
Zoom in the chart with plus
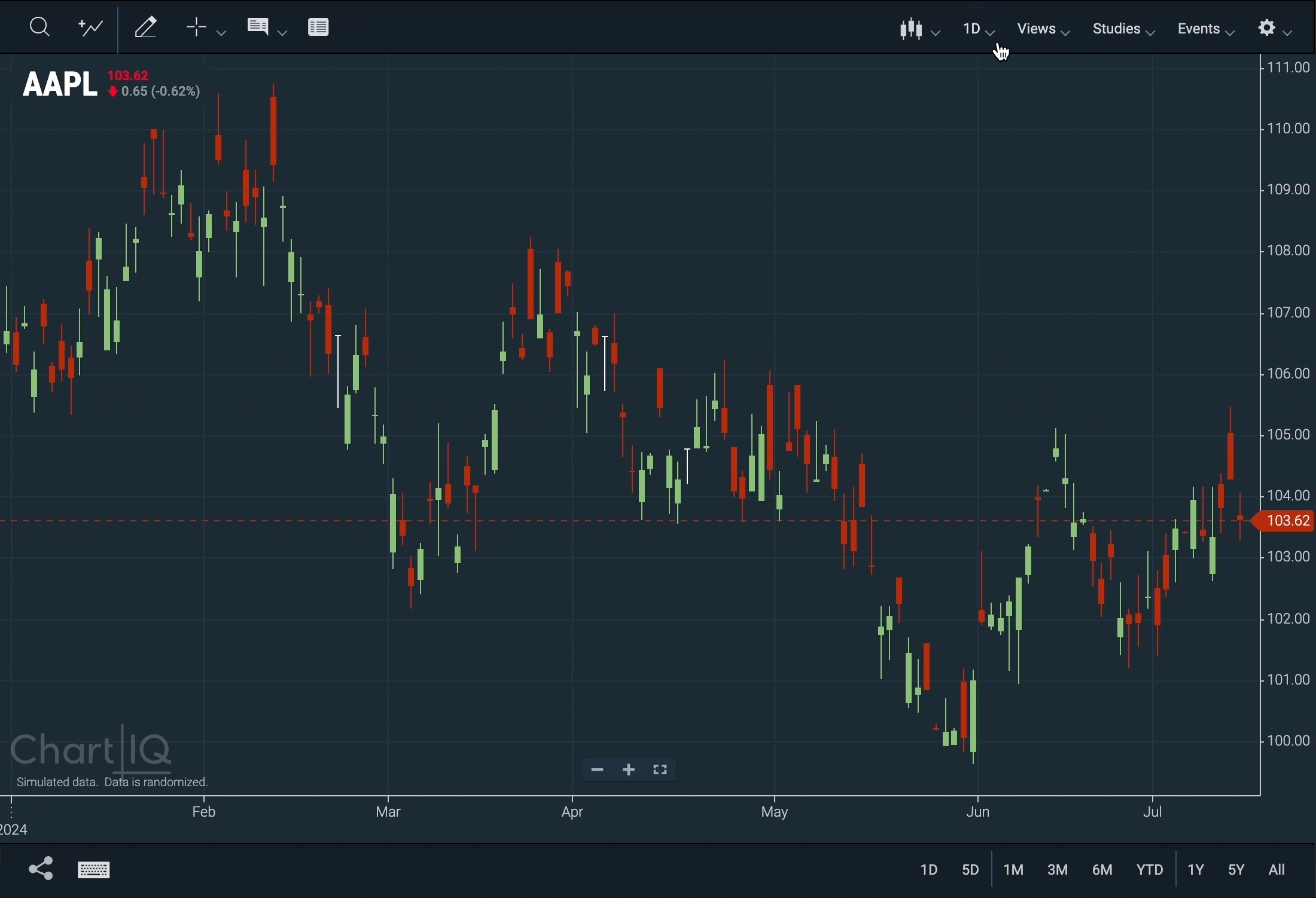tap(629, 770)
